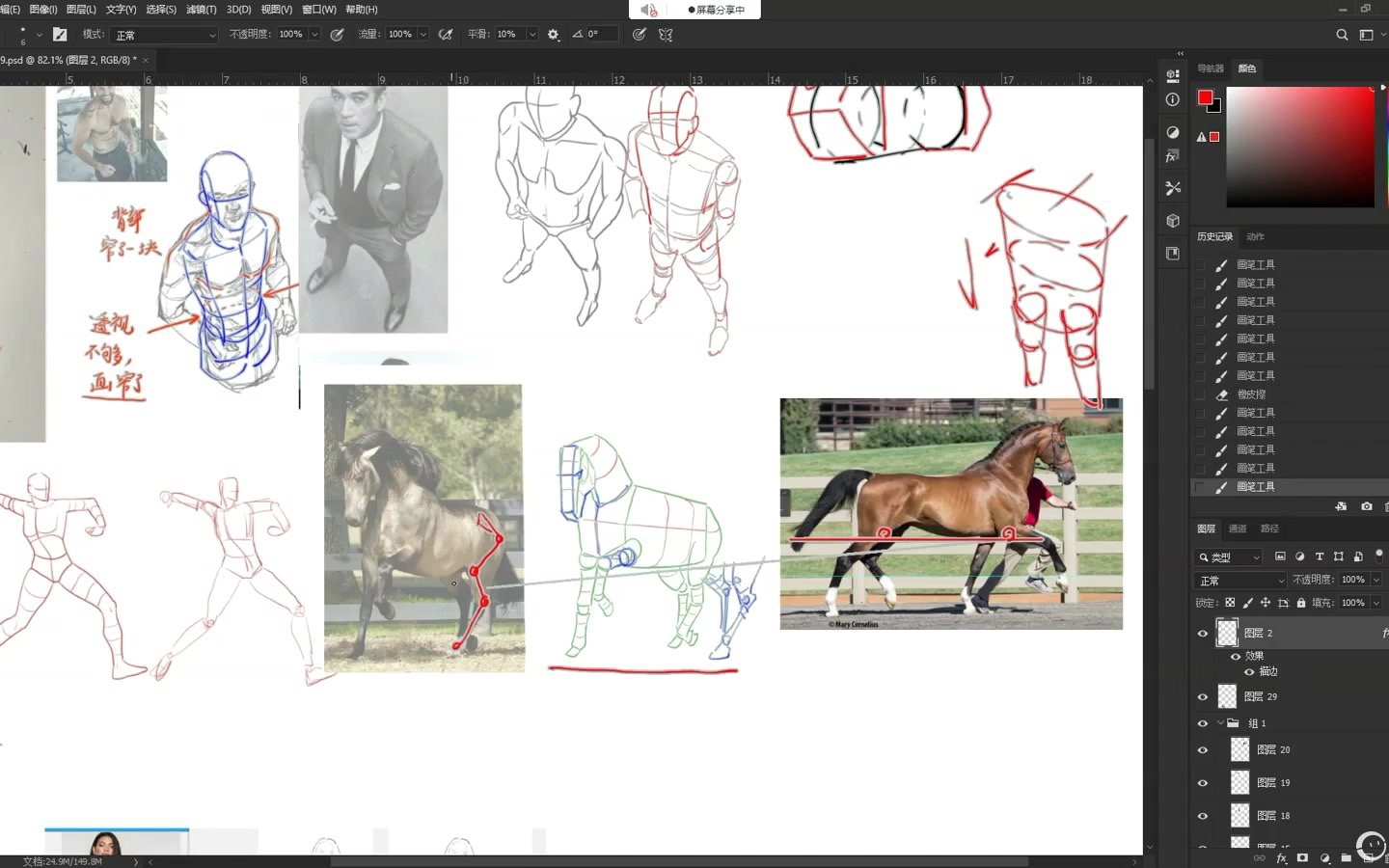Open brush mode 正常 dropdown
1389x868 pixels.
(x=165, y=35)
